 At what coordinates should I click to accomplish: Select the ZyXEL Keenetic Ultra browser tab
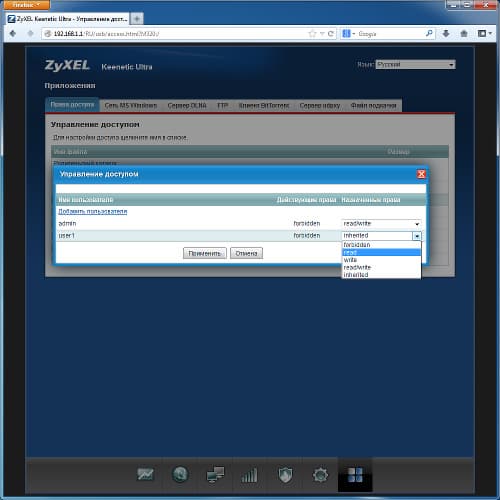pos(68,19)
